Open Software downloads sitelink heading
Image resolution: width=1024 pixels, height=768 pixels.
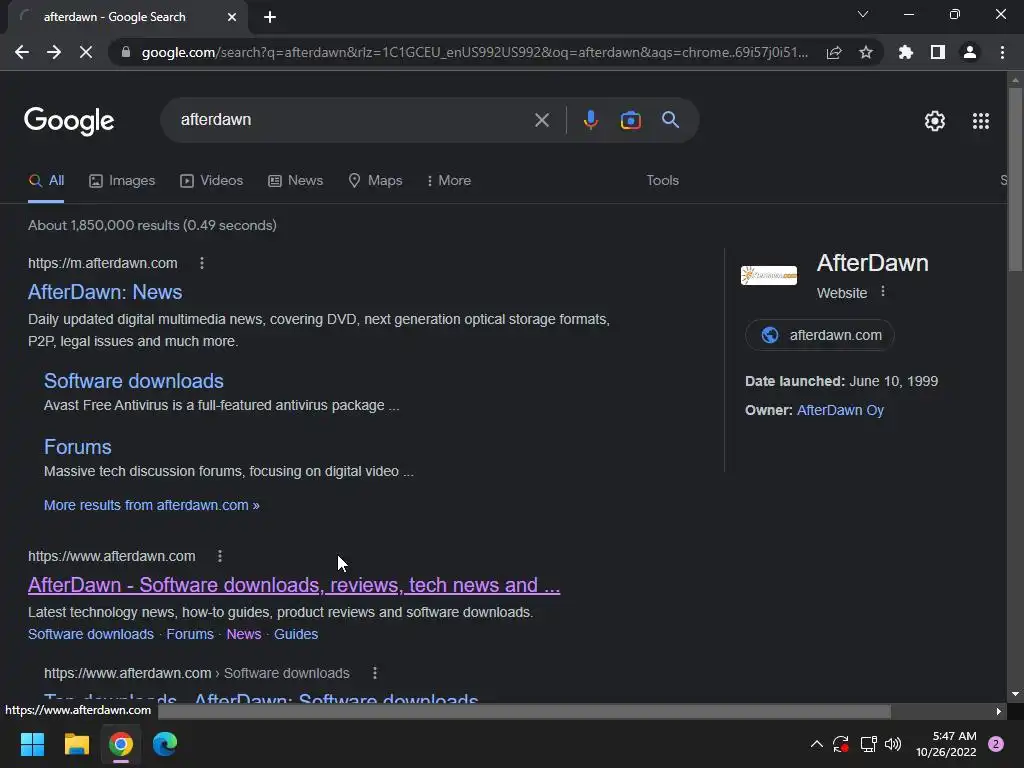coord(134,381)
